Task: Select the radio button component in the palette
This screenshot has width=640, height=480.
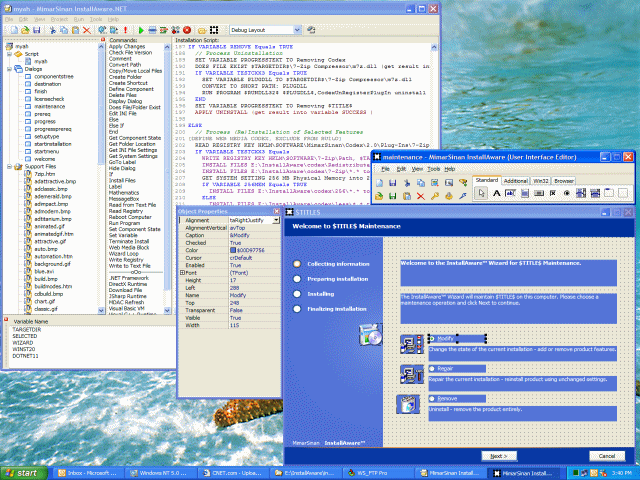Action: pyautogui.click(x=567, y=193)
